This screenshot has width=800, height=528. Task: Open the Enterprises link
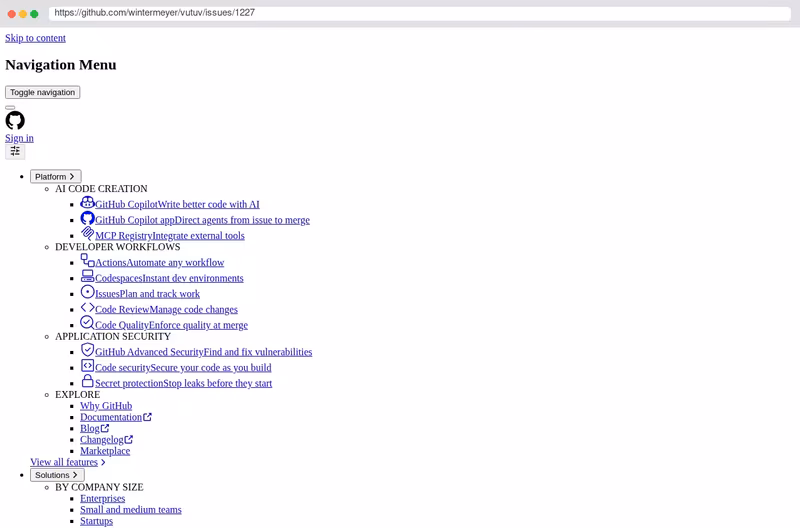click(x=102, y=498)
